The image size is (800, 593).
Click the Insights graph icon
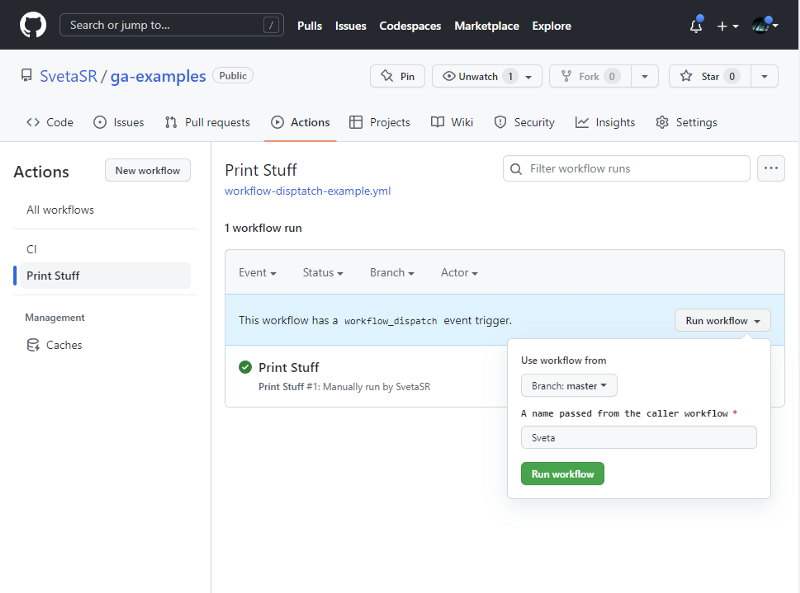click(x=582, y=122)
